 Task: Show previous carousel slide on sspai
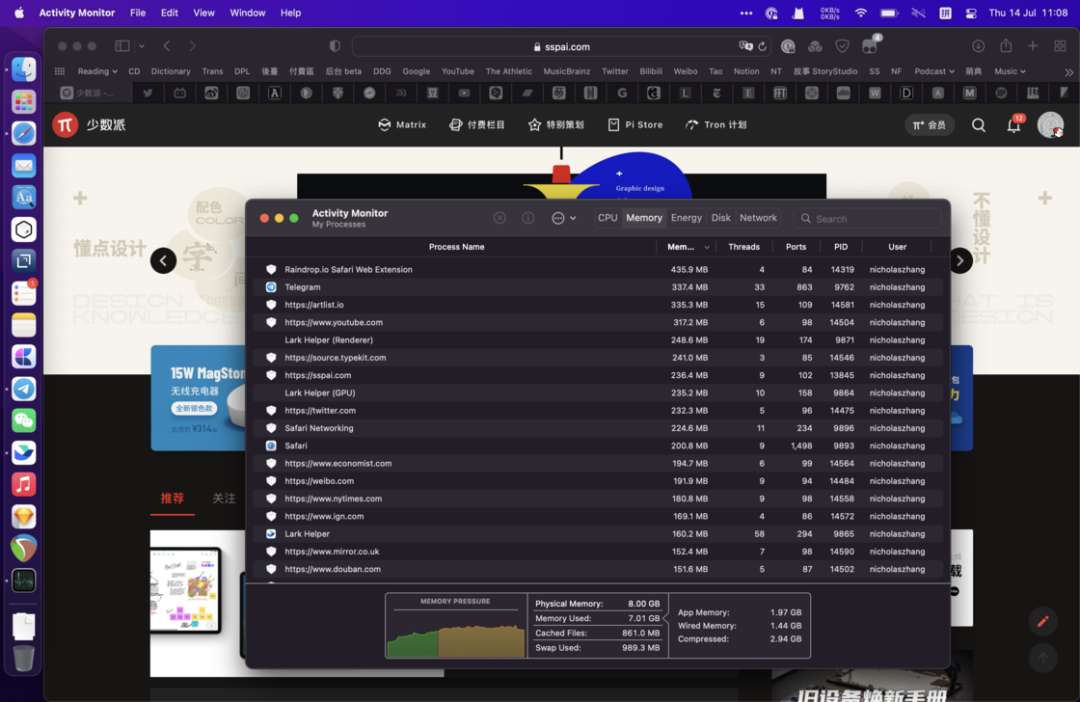[x=163, y=260]
